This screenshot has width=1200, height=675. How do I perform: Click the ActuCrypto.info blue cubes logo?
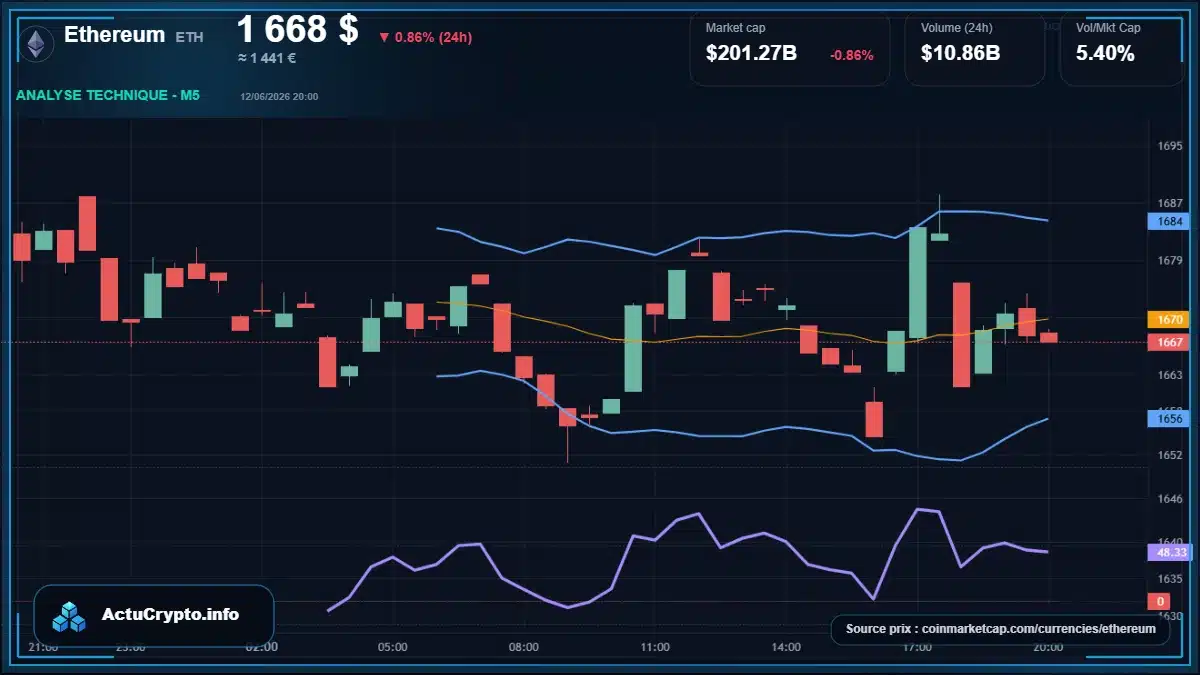click(x=71, y=616)
